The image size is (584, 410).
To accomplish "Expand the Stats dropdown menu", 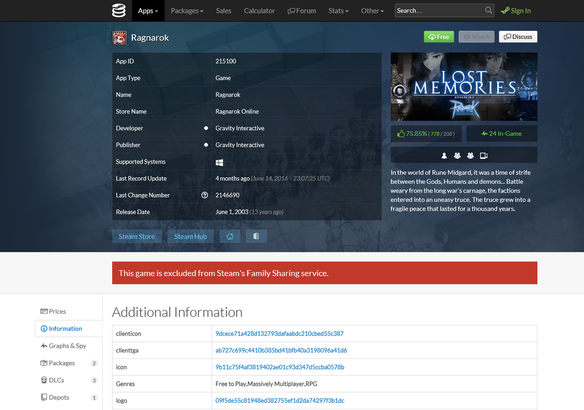I will point(338,11).
